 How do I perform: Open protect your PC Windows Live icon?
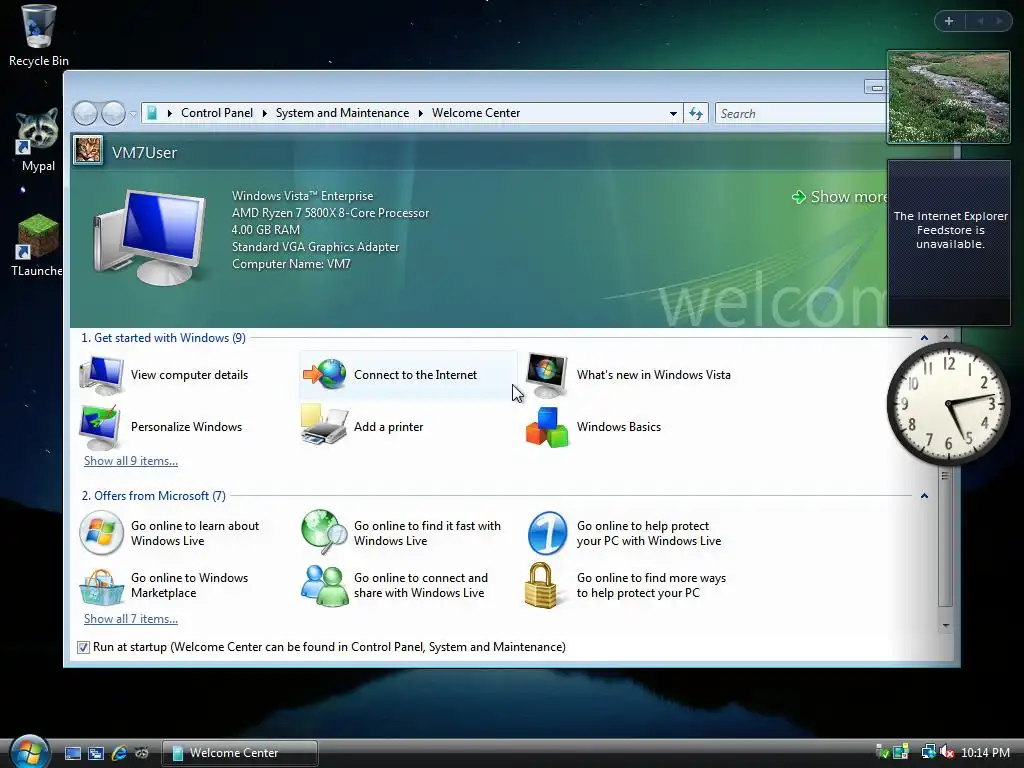(x=547, y=533)
